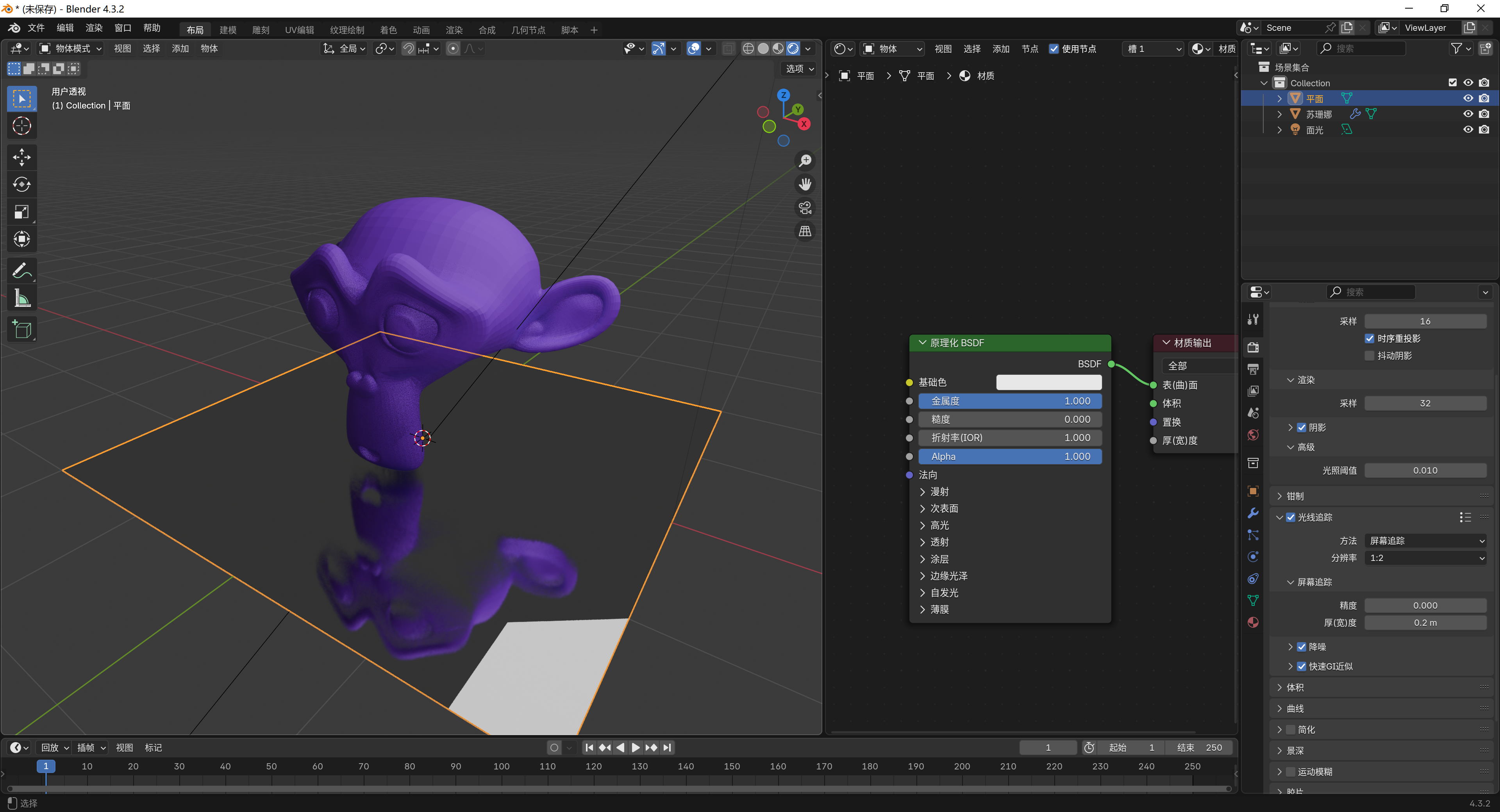Open the 渲染 menu in top bar
Image resolution: width=1500 pixels, height=812 pixels.
pyautogui.click(x=94, y=28)
